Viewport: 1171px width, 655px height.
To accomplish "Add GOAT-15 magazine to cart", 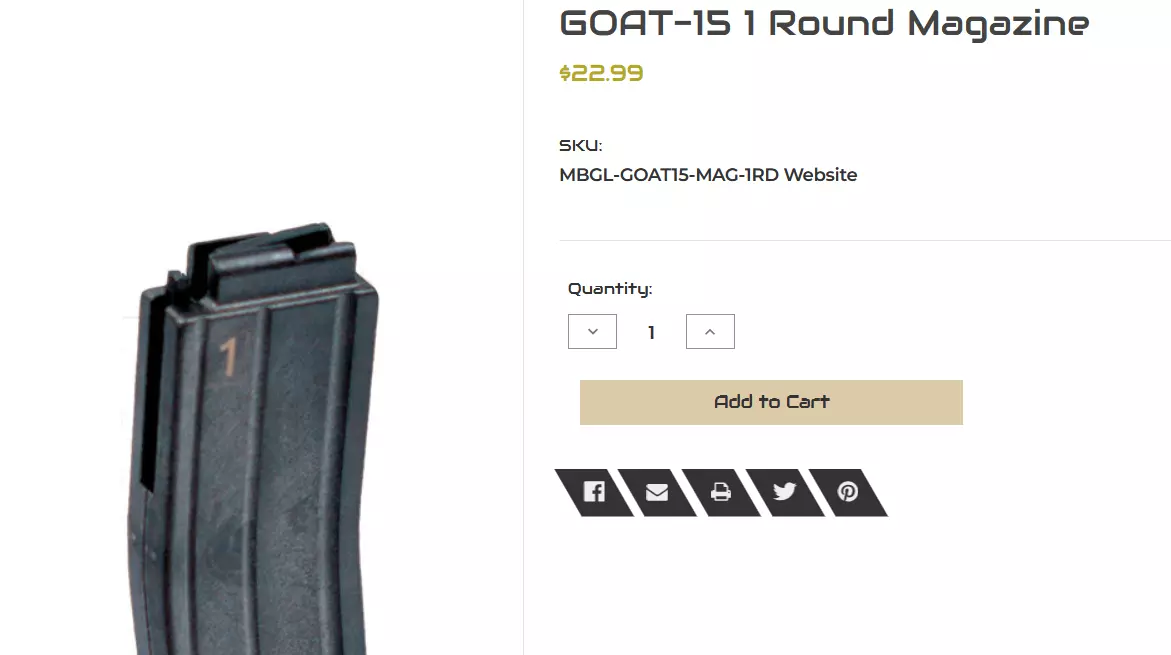I will point(771,403).
